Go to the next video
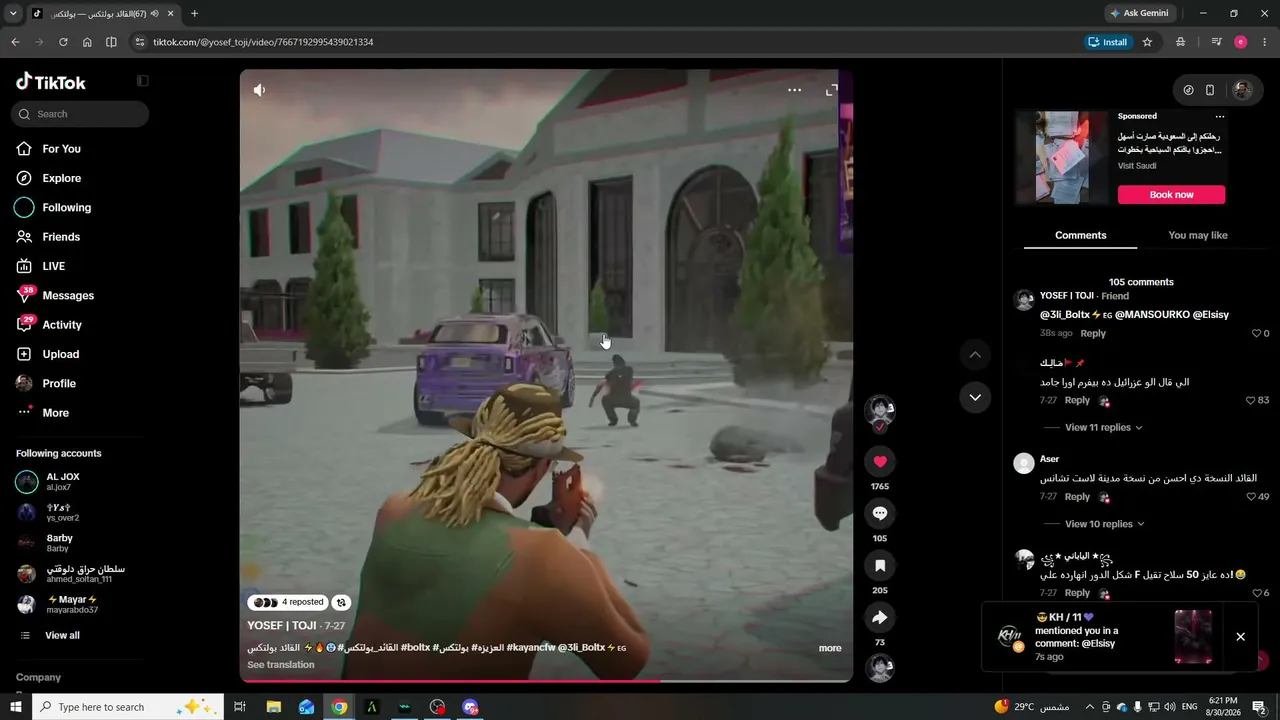 click(x=975, y=397)
